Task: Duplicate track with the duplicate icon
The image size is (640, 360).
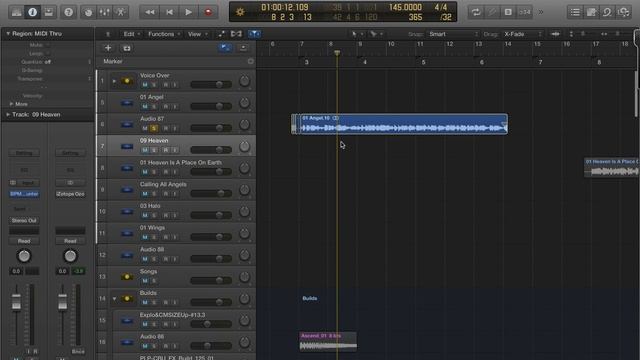Action: pos(127,48)
